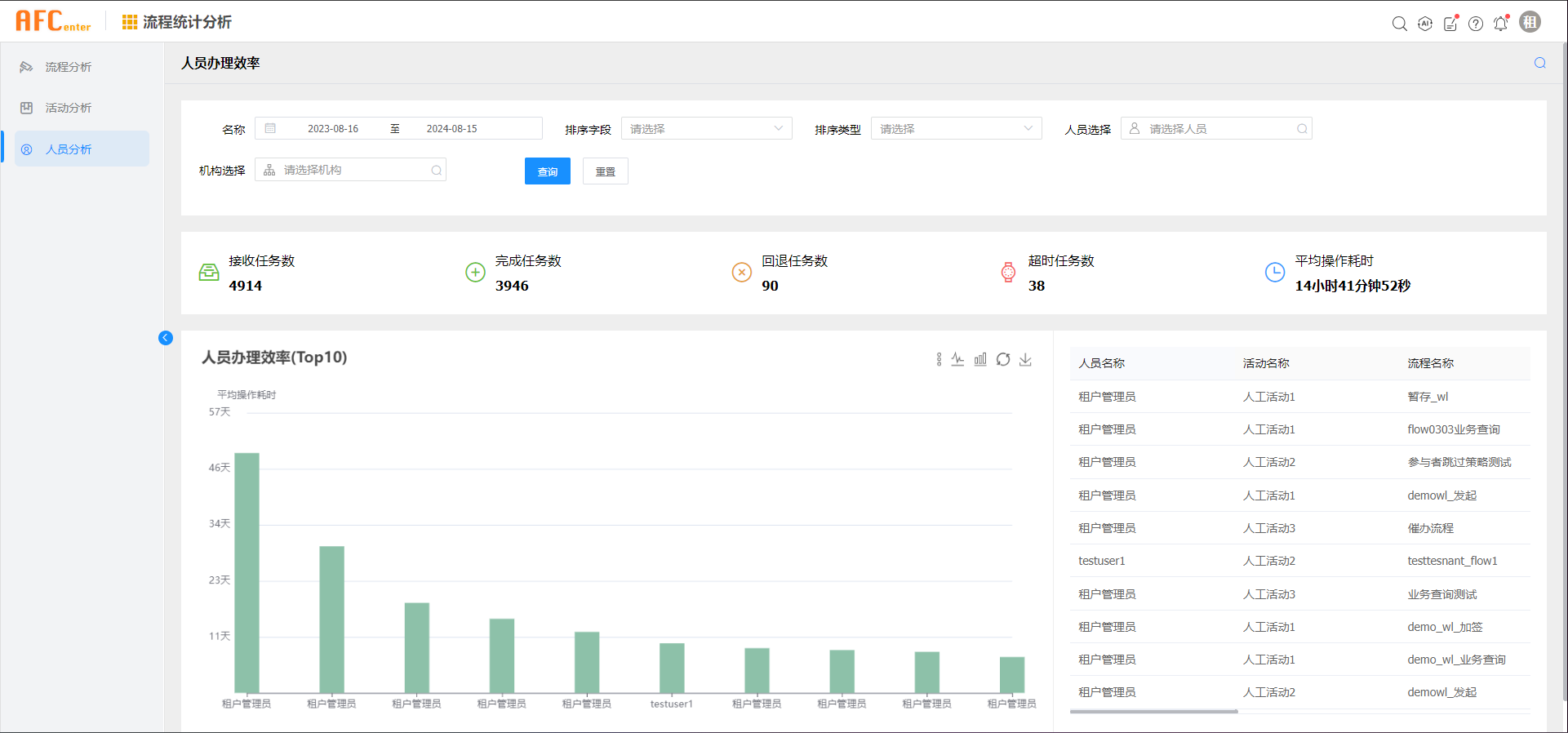Open 活动分析 in the sidebar

coord(69,108)
